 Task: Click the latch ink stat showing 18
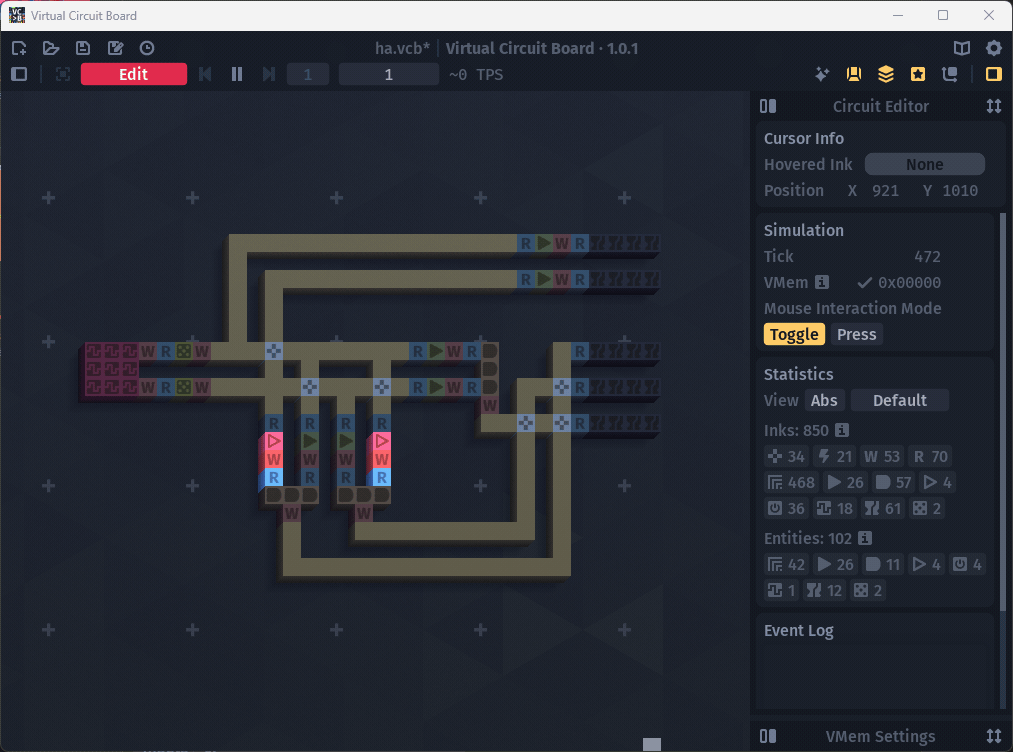point(834,508)
